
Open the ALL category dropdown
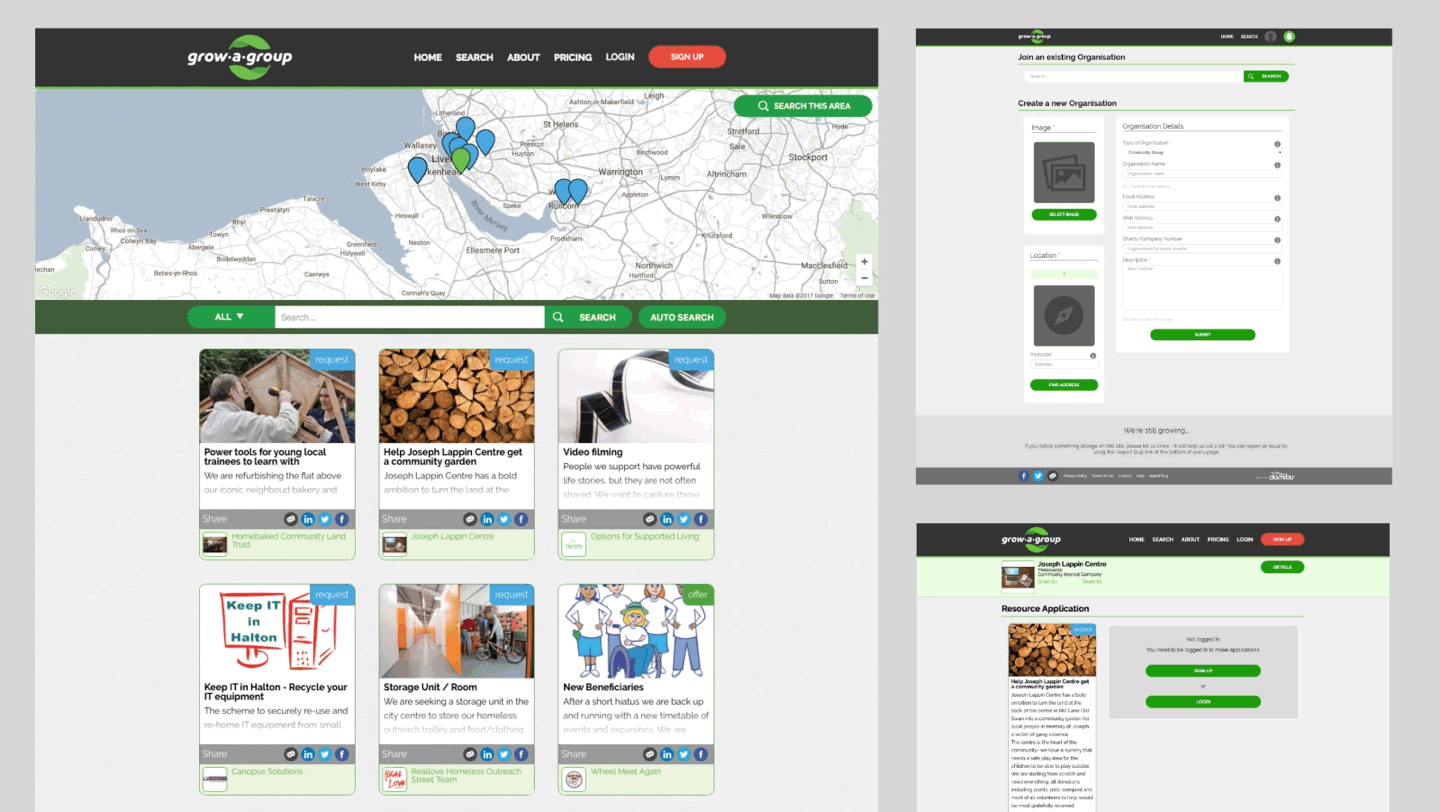tap(230, 317)
